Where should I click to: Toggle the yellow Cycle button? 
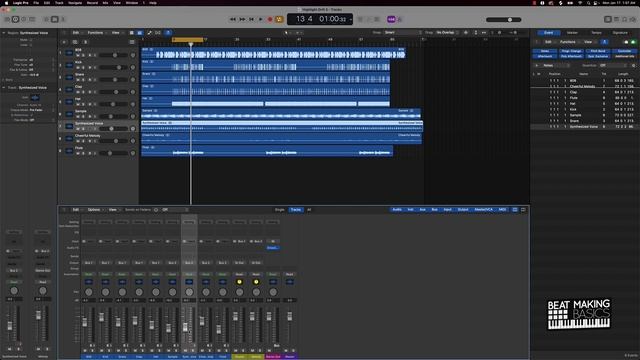tap(279, 19)
